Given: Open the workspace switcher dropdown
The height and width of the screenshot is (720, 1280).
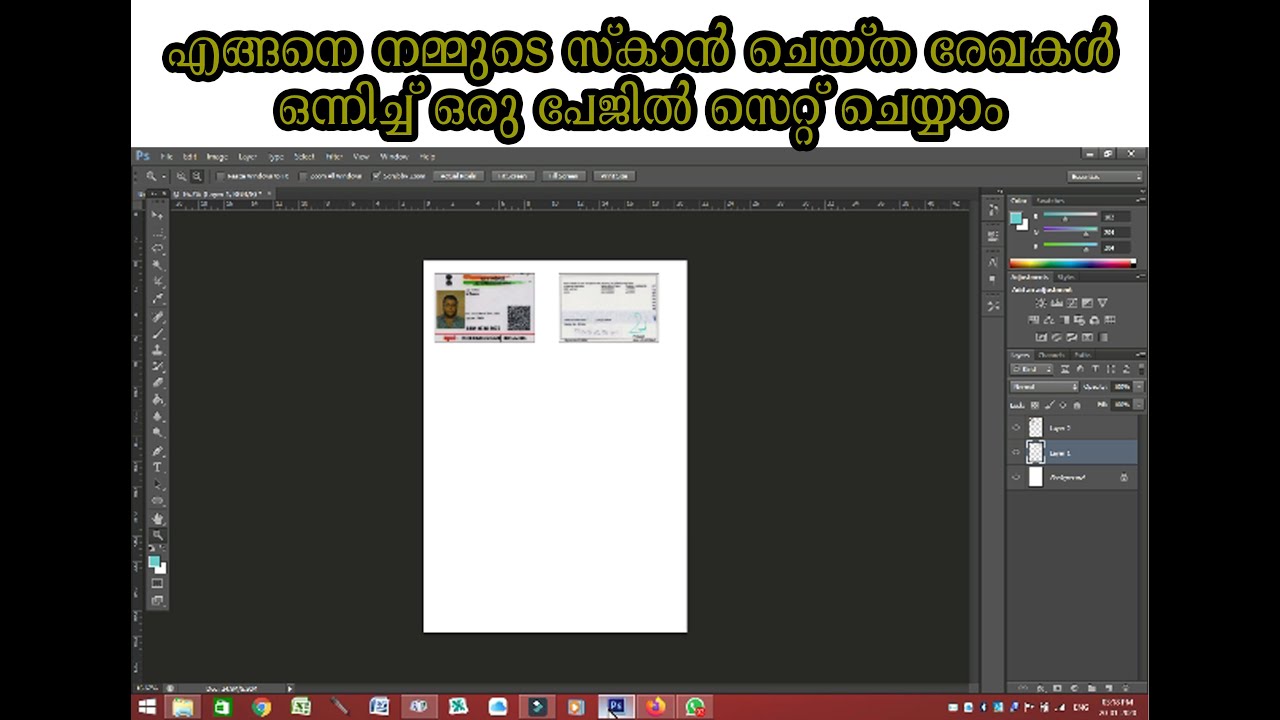Looking at the screenshot, I should [x=1106, y=176].
